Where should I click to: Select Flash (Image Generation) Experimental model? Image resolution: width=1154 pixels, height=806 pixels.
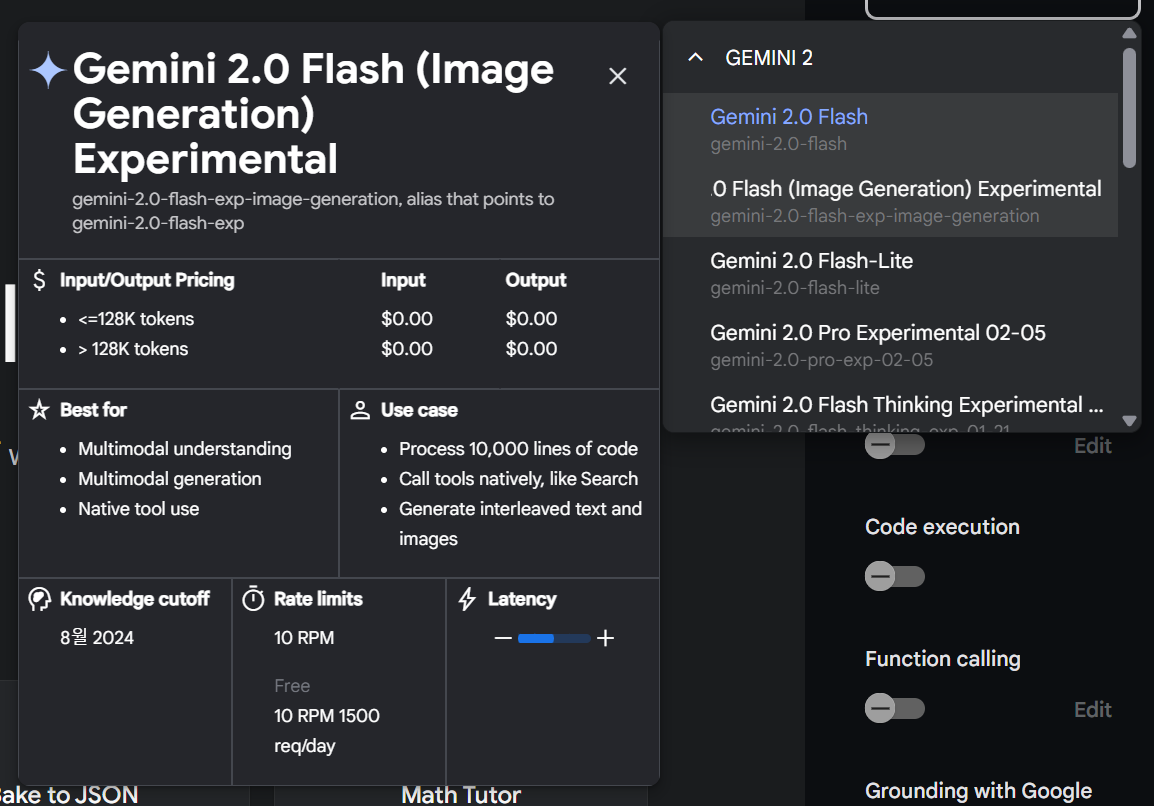891,201
